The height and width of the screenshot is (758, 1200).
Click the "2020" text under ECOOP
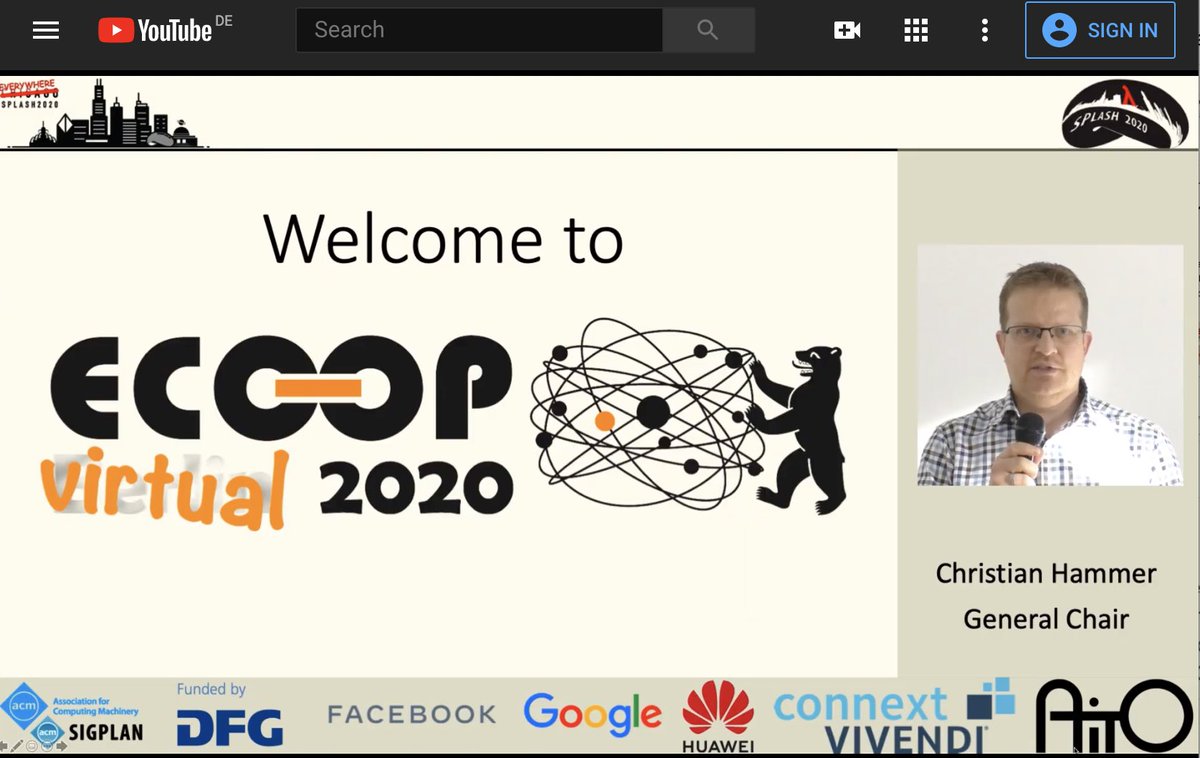click(x=416, y=489)
